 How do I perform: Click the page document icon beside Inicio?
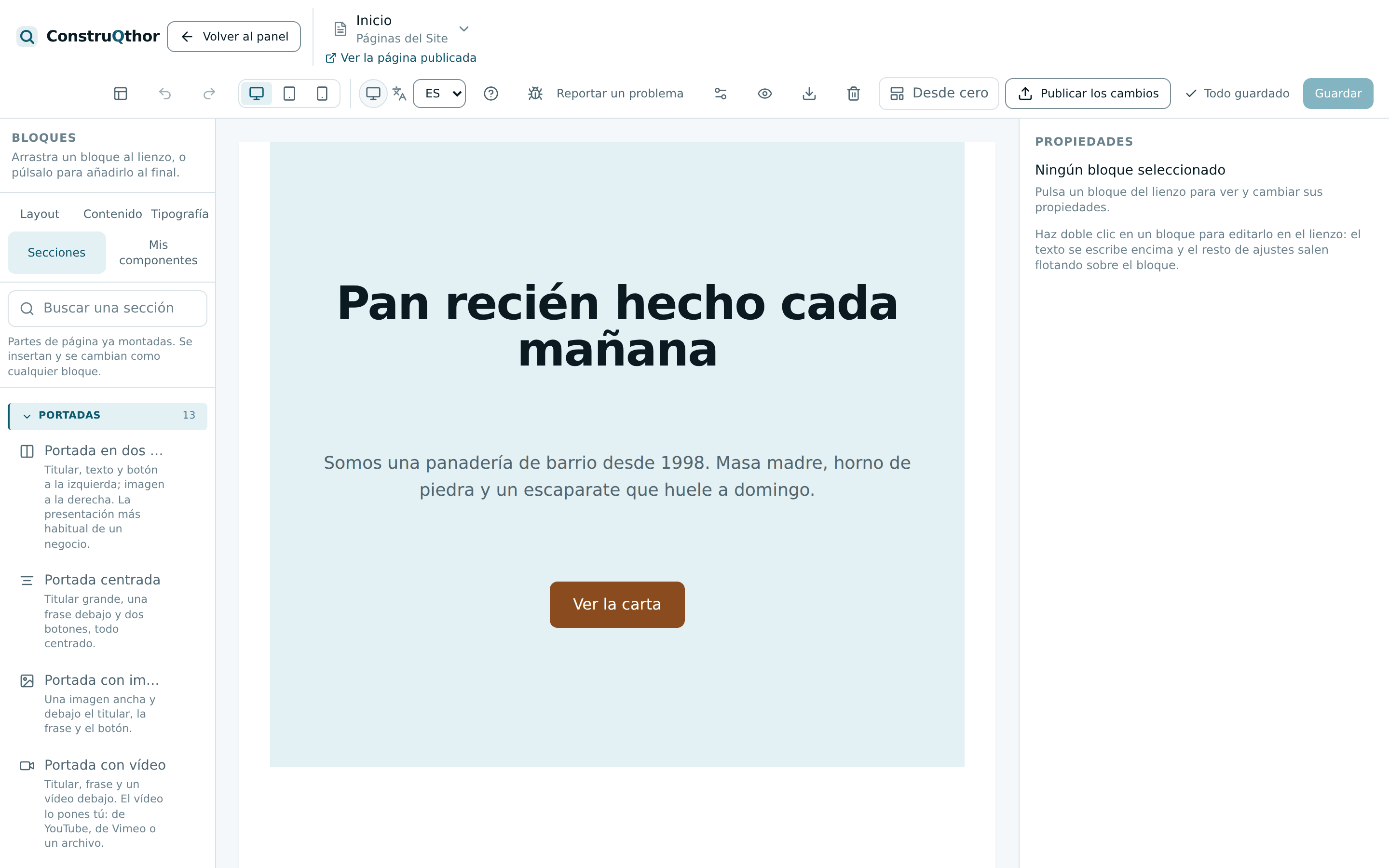coord(340,29)
